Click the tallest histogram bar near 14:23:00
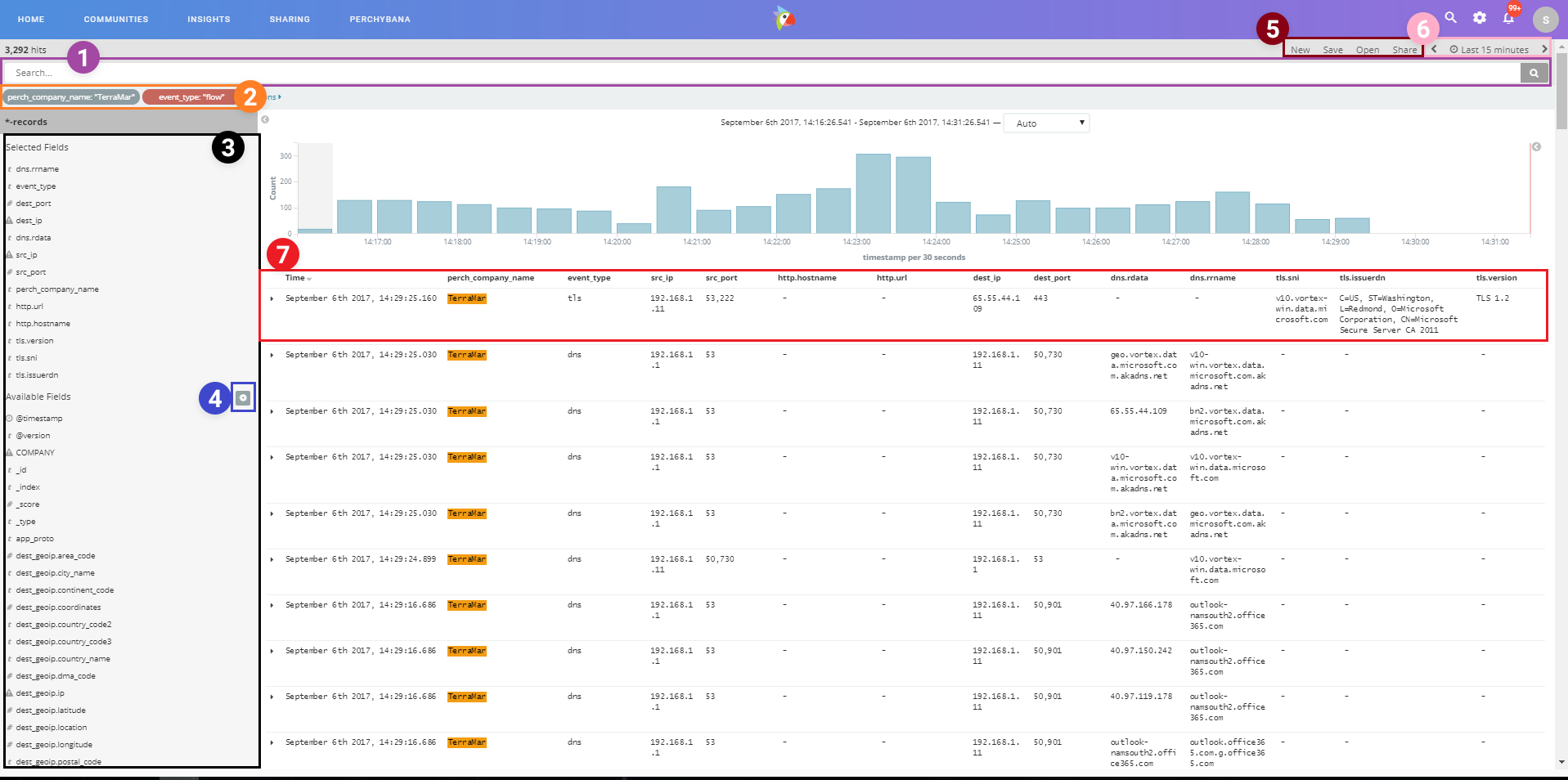This screenshot has width=1568, height=780. [873, 194]
